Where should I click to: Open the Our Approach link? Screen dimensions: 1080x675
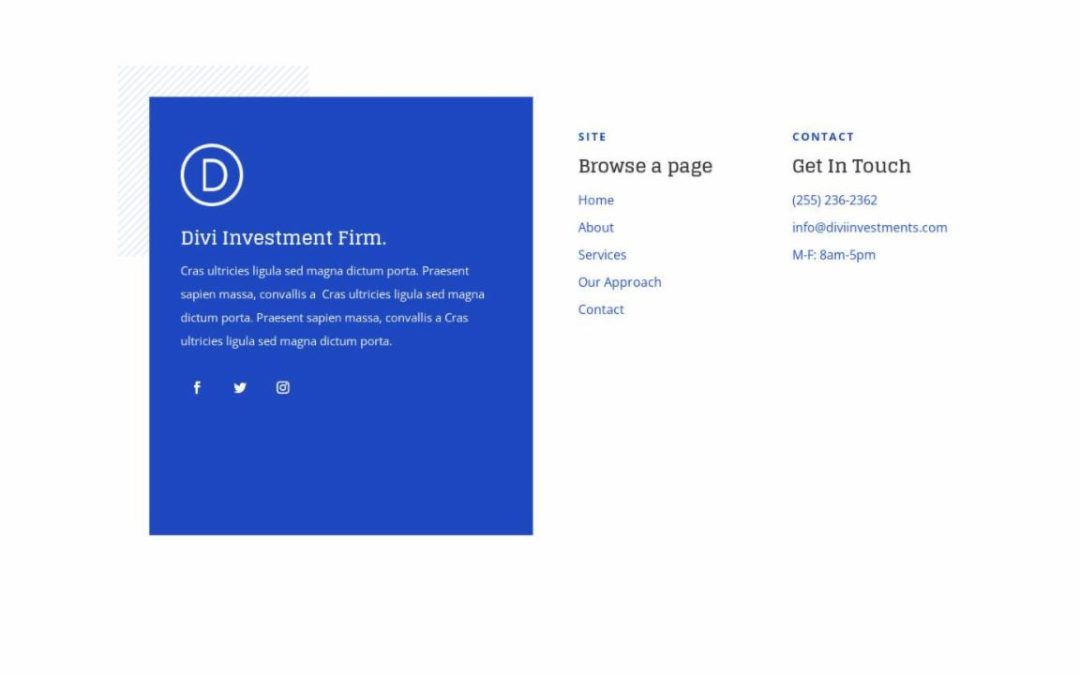619,282
